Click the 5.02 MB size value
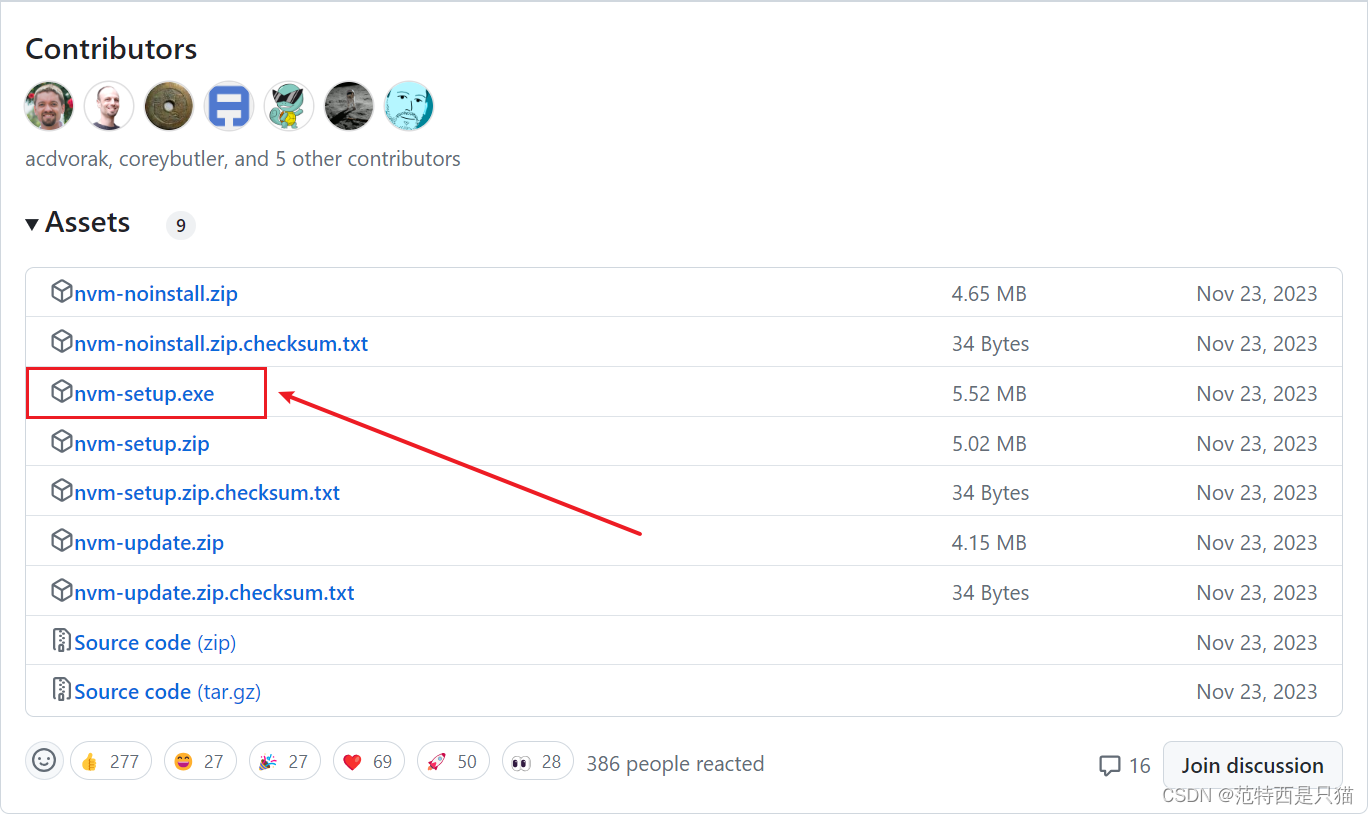1369x815 pixels. (989, 444)
